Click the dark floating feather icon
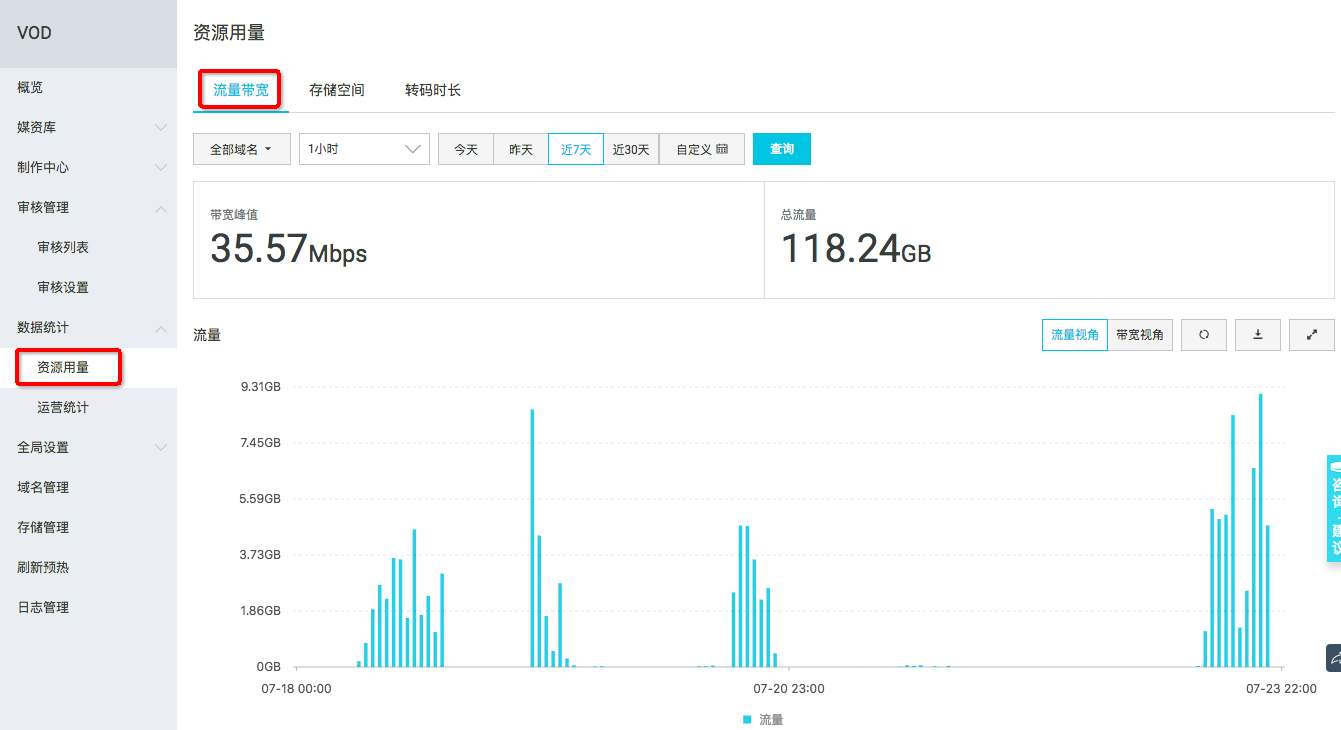The height and width of the screenshot is (730, 1341). [1334, 658]
